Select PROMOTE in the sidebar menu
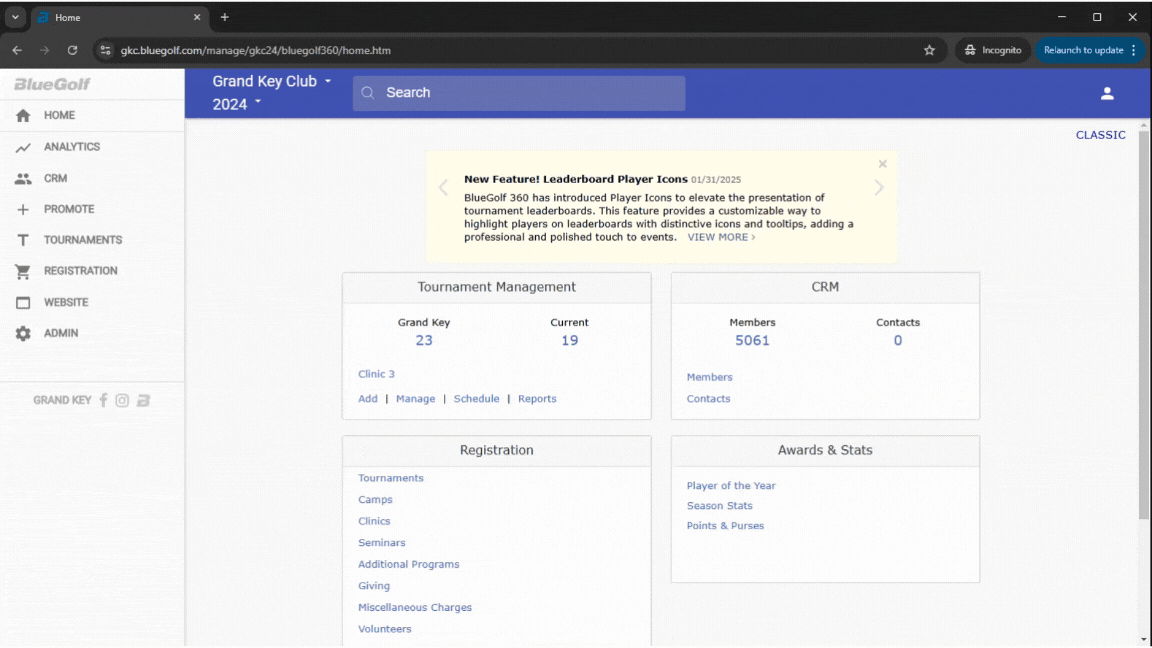Viewport: 1152px width, 648px height. click(x=69, y=209)
